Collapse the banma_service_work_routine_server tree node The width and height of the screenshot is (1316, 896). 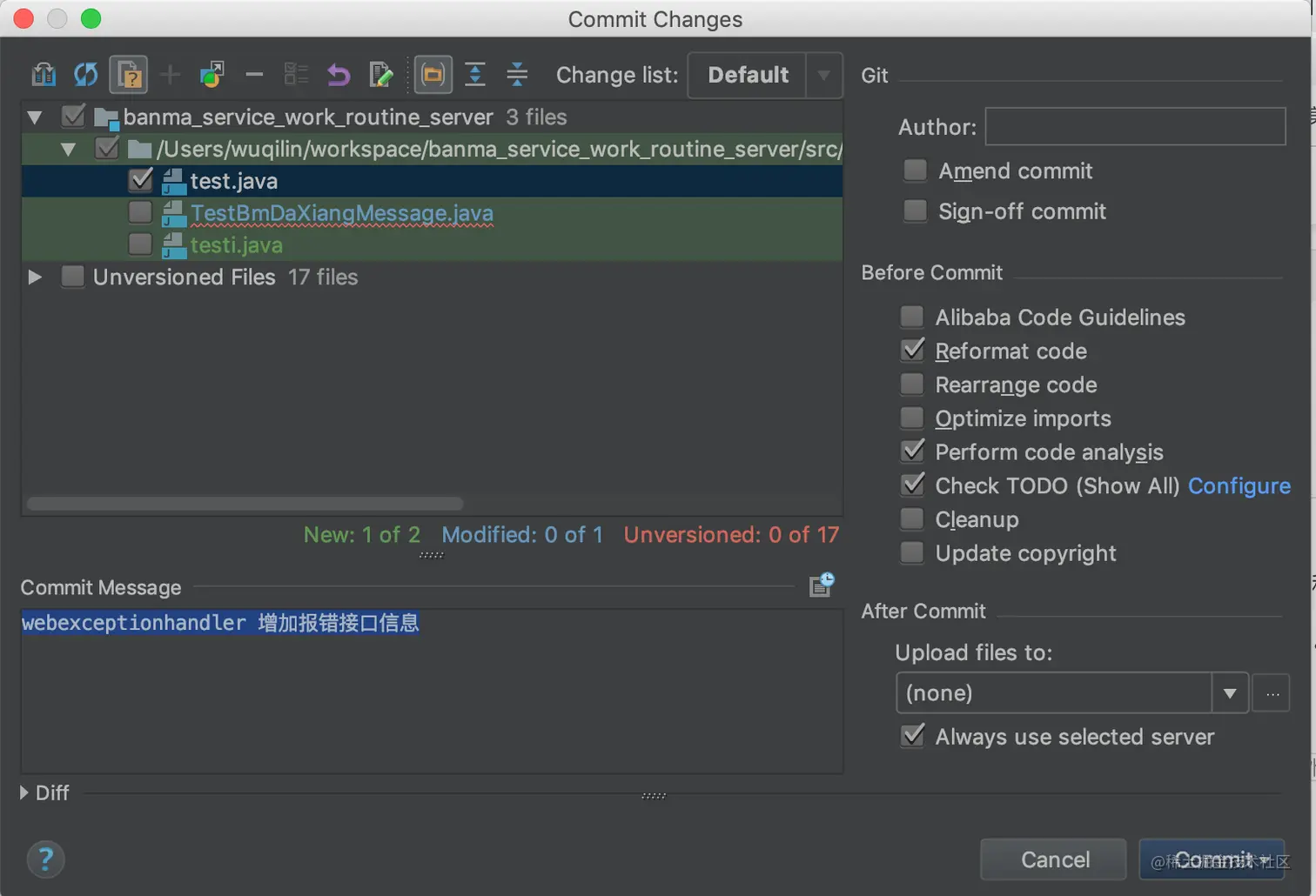[35, 117]
